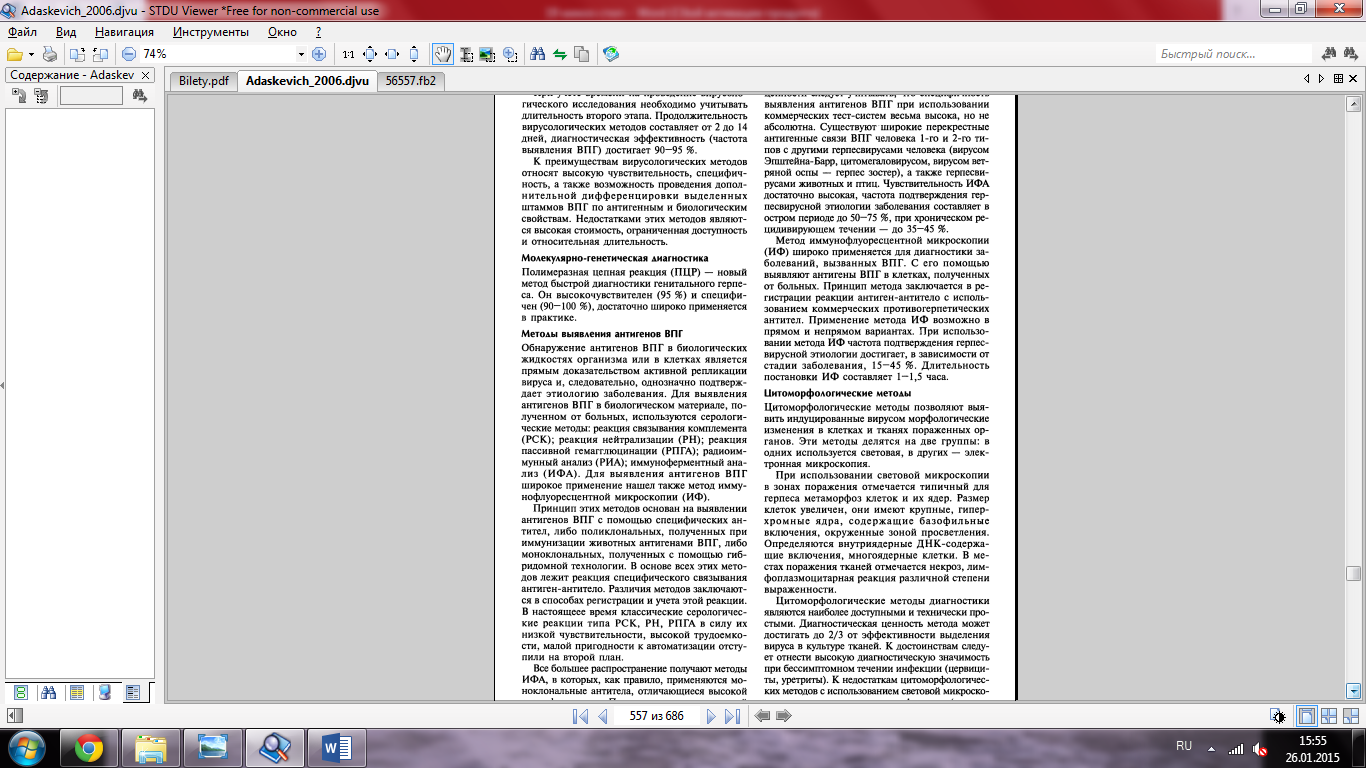Viewport: 1366px width, 768px height.
Task: Close the Содержание sidebar panel
Action: [146, 75]
